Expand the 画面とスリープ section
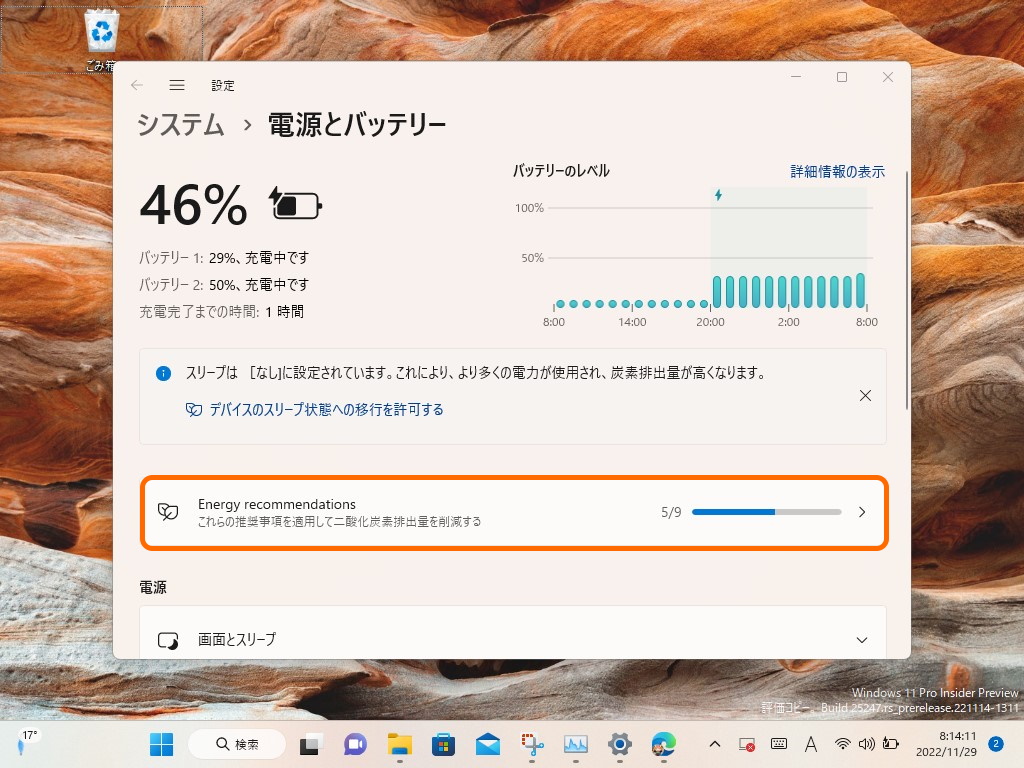 click(513, 638)
